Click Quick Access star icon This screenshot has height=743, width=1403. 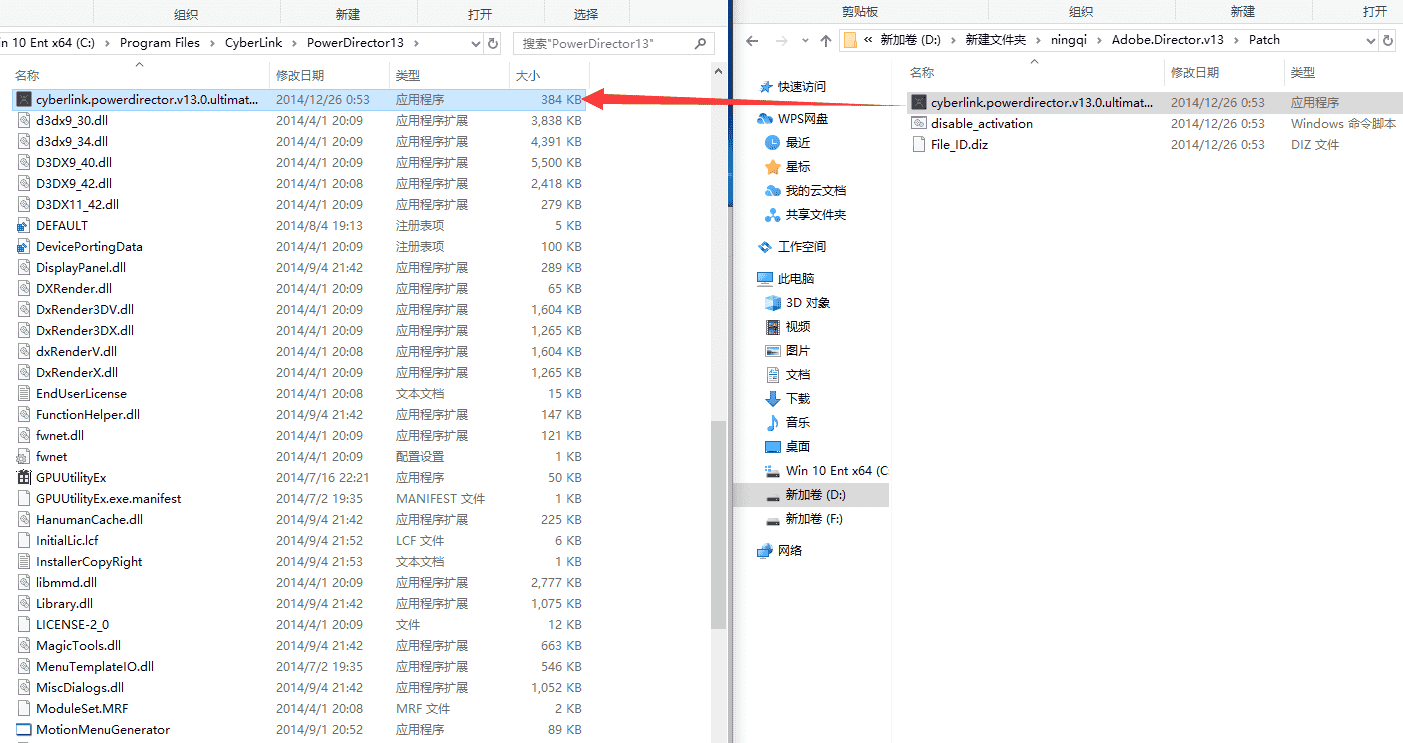click(x=766, y=87)
